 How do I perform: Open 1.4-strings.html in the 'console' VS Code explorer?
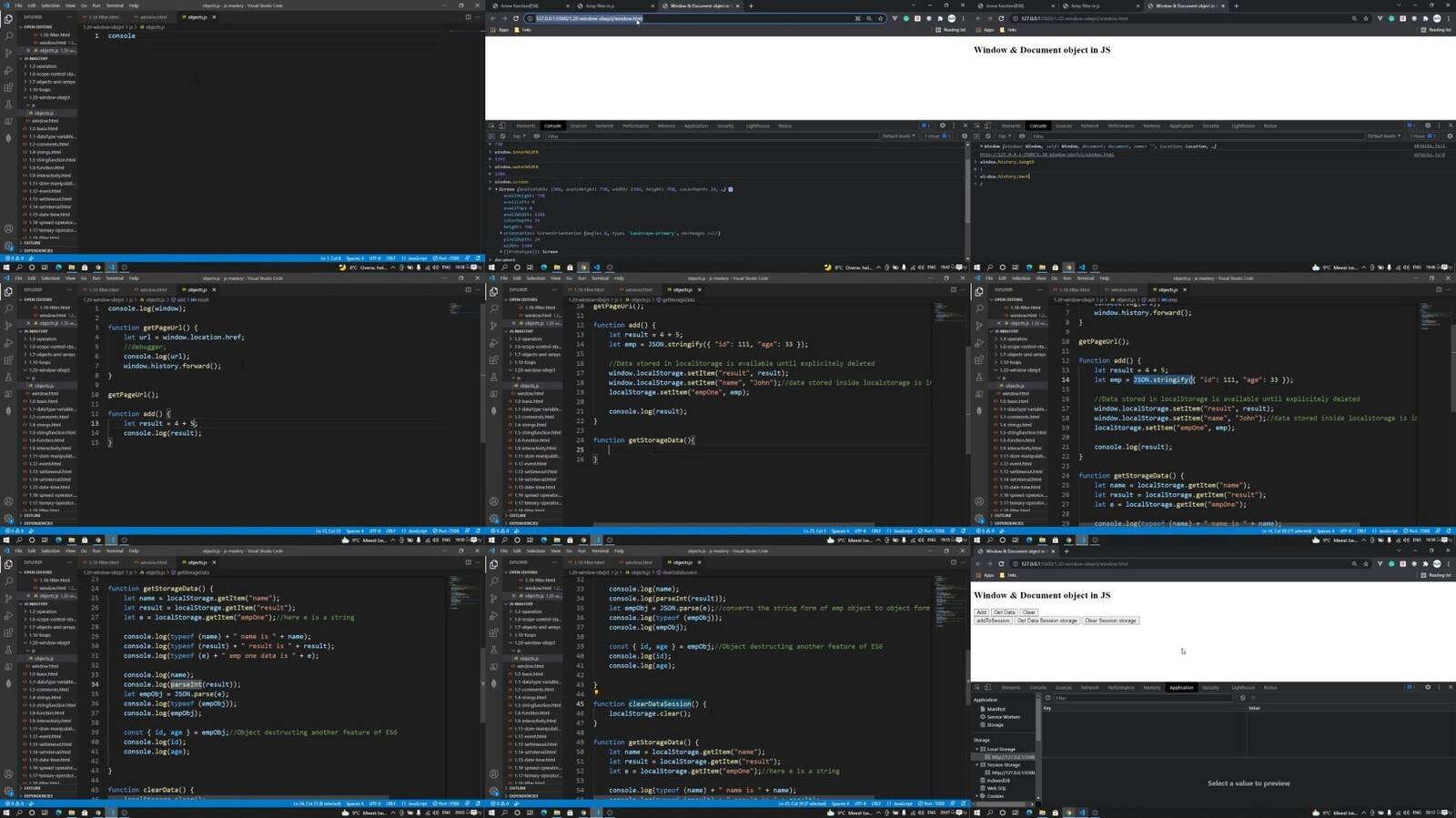pos(45,152)
